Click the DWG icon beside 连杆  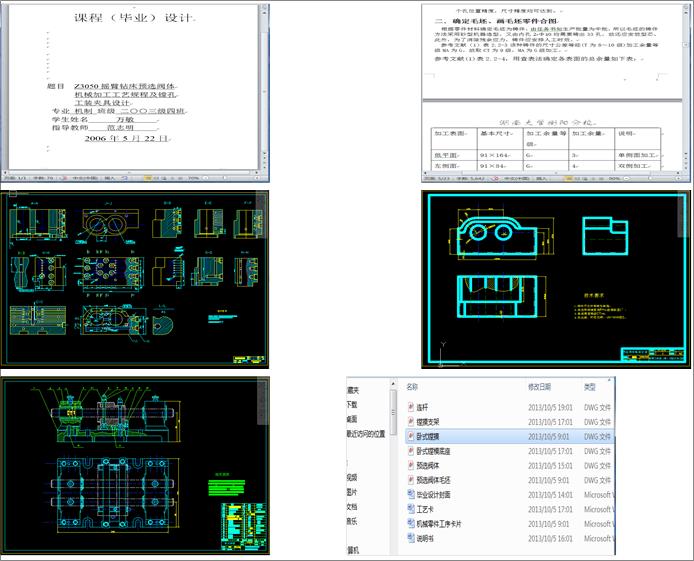[411, 407]
